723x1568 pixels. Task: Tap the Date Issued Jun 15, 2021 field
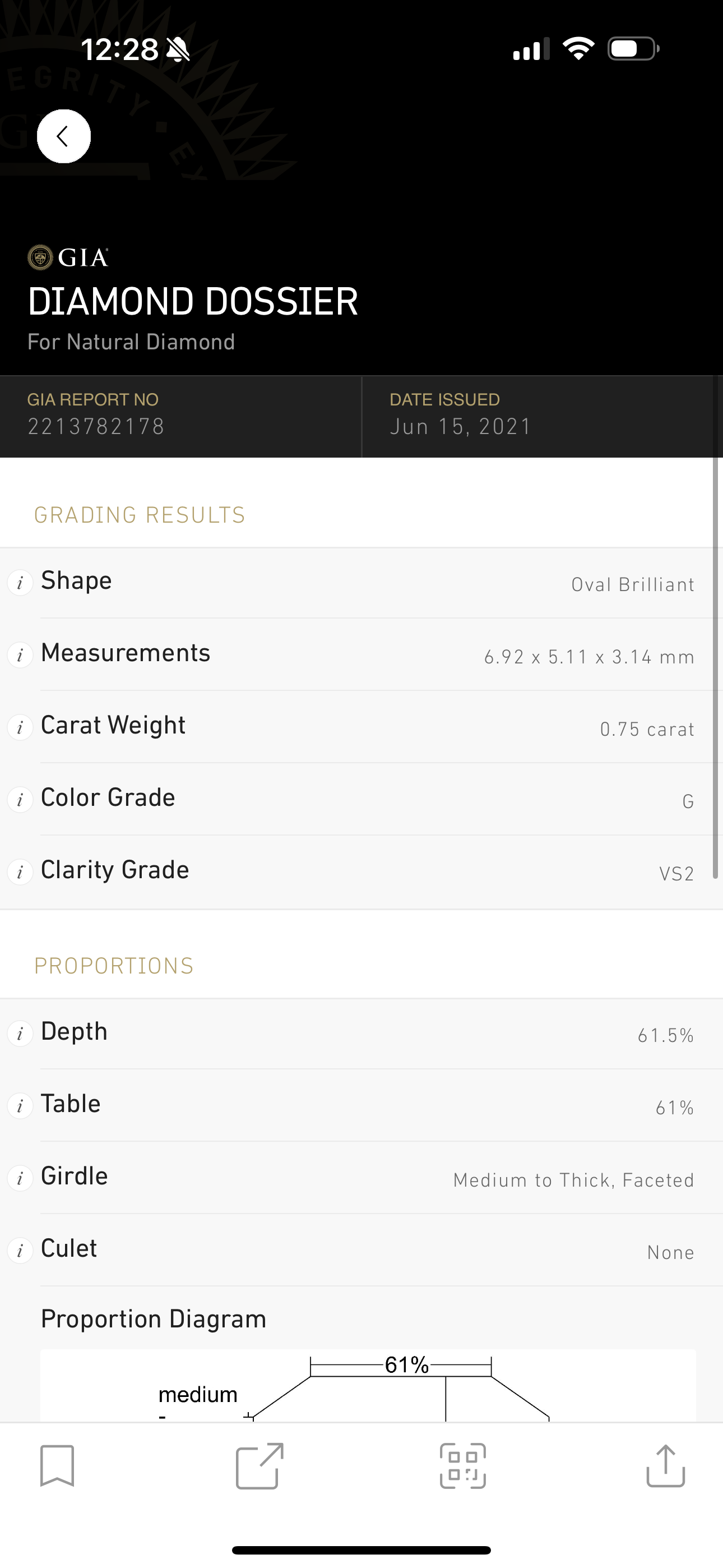click(461, 426)
